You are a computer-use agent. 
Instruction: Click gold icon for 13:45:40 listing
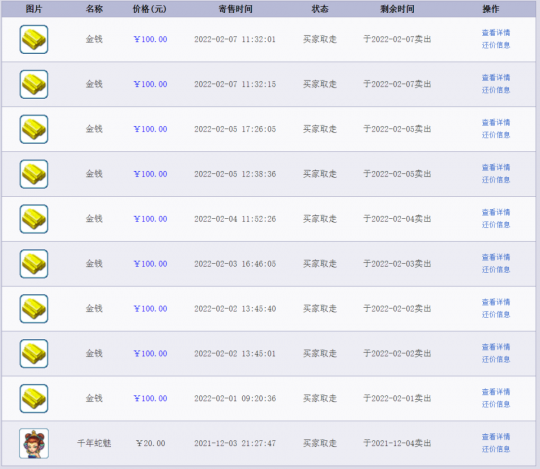pyautogui.click(x=34, y=309)
